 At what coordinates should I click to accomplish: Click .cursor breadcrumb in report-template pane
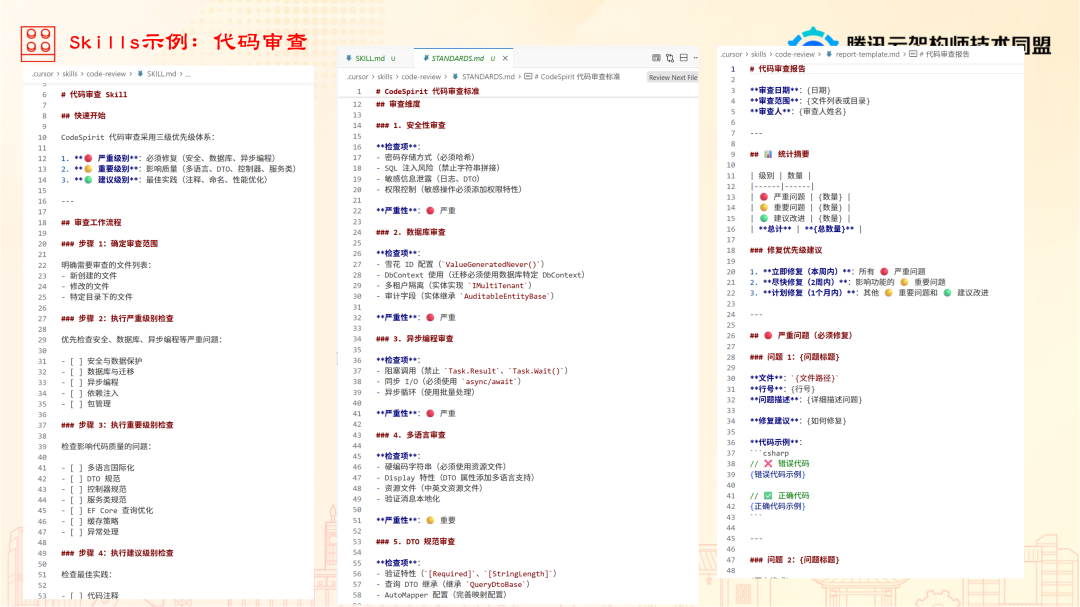(731, 54)
